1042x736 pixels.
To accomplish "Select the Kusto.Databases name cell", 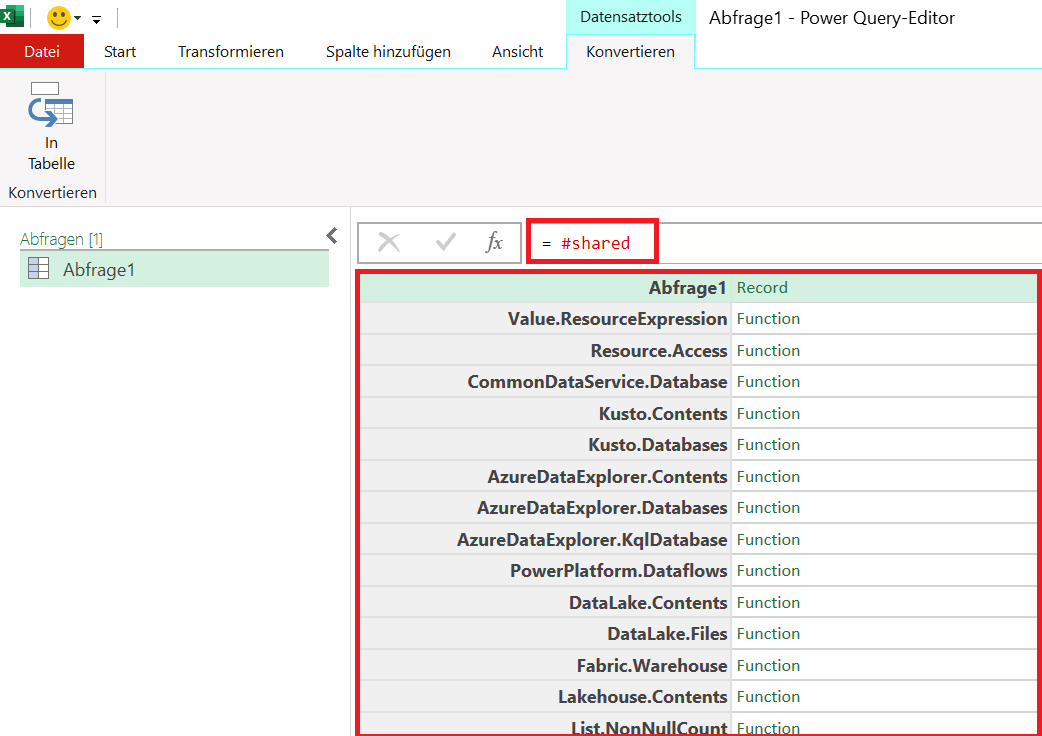I will [x=546, y=445].
